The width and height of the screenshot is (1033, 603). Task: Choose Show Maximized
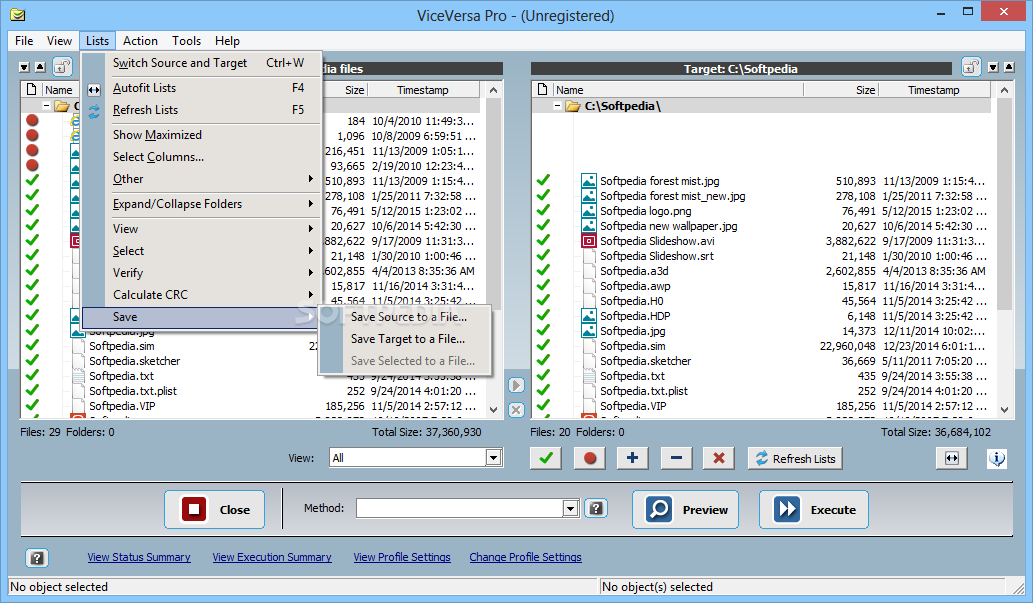tap(202, 134)
